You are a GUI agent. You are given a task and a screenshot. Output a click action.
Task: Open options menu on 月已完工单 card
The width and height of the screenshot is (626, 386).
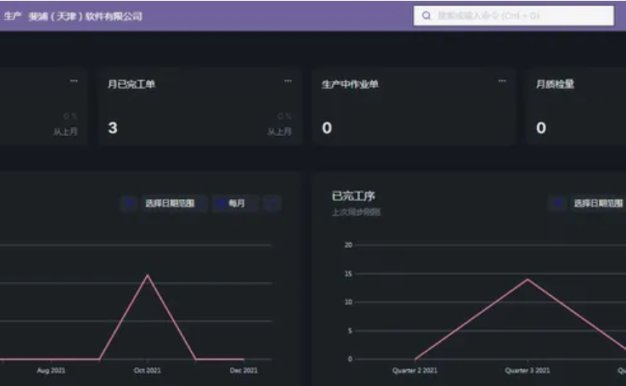(x=288, y=81)
